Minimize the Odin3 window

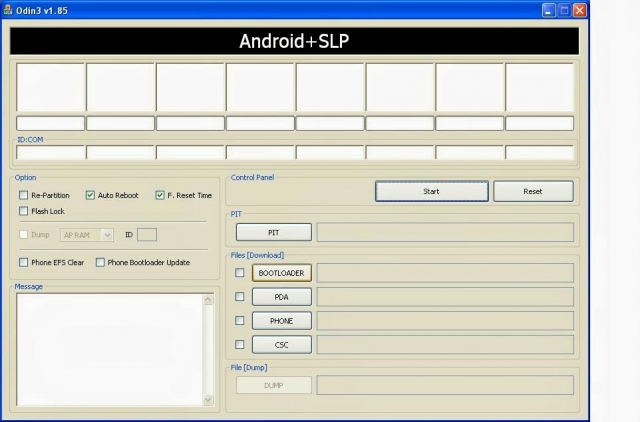549,9
